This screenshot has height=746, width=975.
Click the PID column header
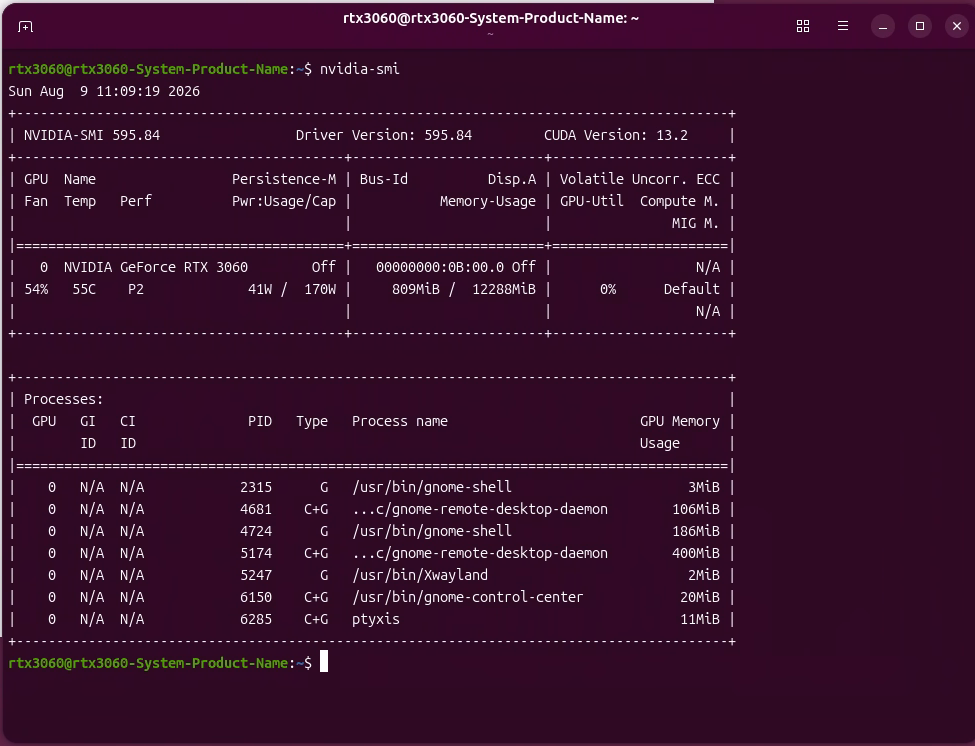(260, 421)
